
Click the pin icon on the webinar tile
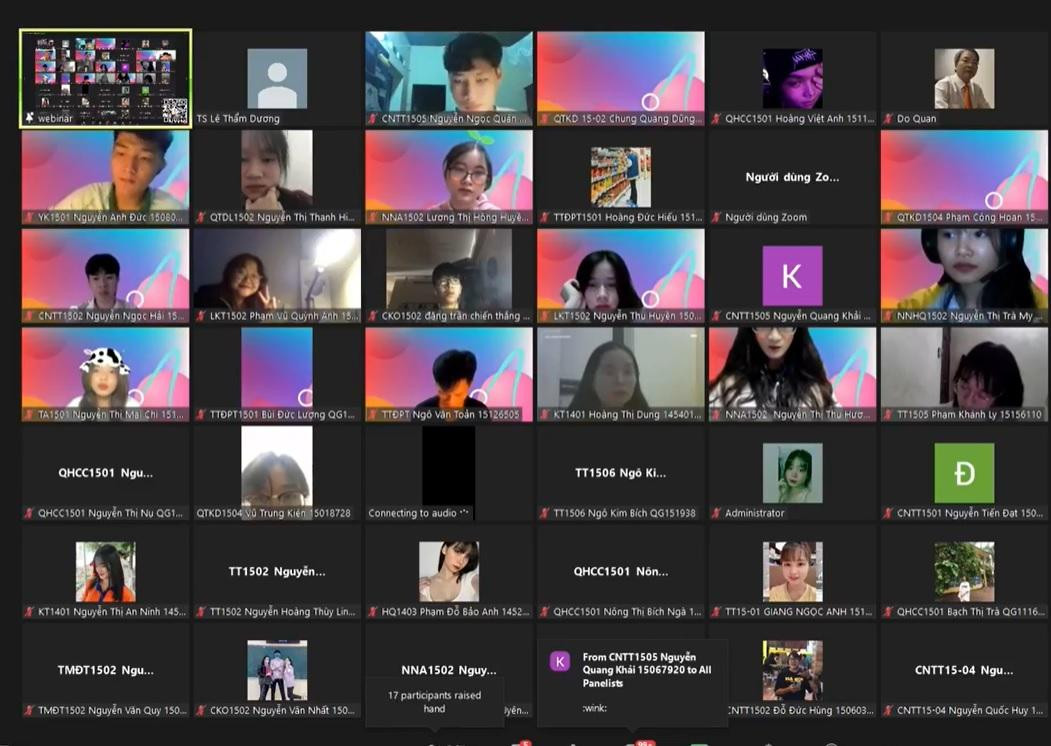click(x=29, y=119)
